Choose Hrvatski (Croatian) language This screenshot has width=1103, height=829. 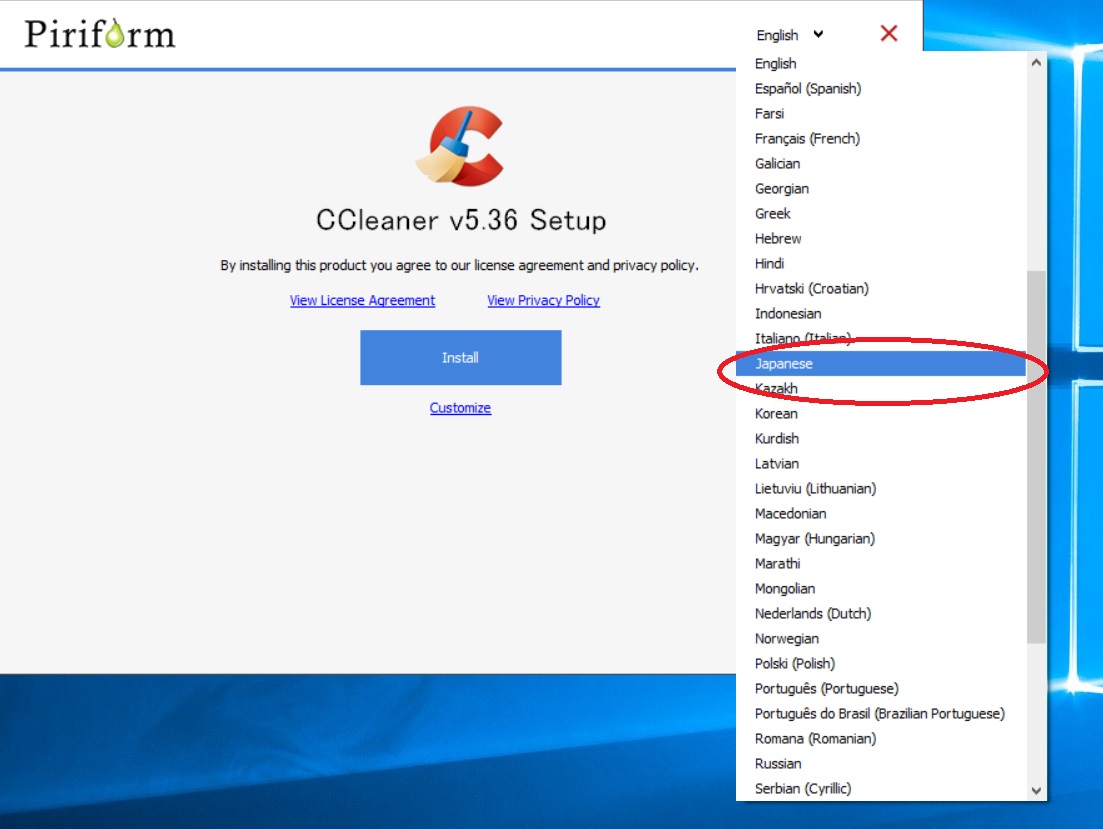881,289
